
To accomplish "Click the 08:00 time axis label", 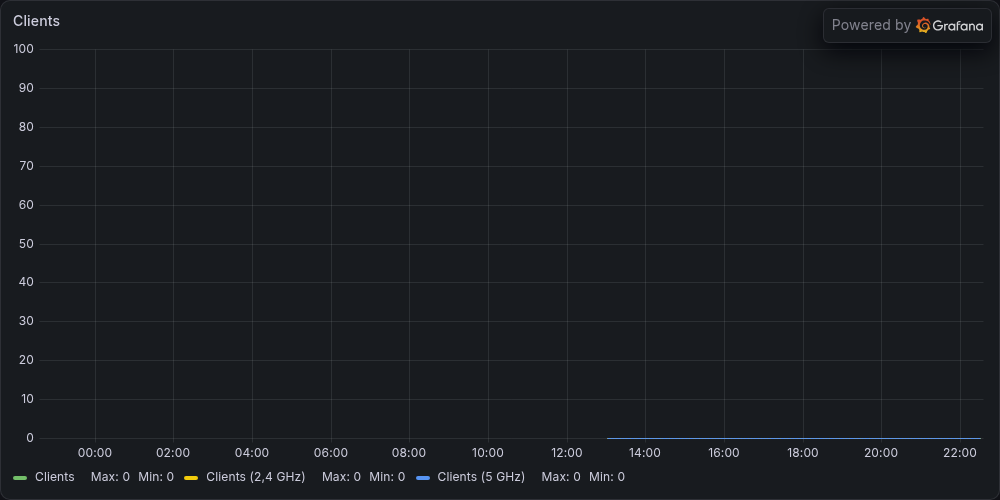I will click(409, 453).
